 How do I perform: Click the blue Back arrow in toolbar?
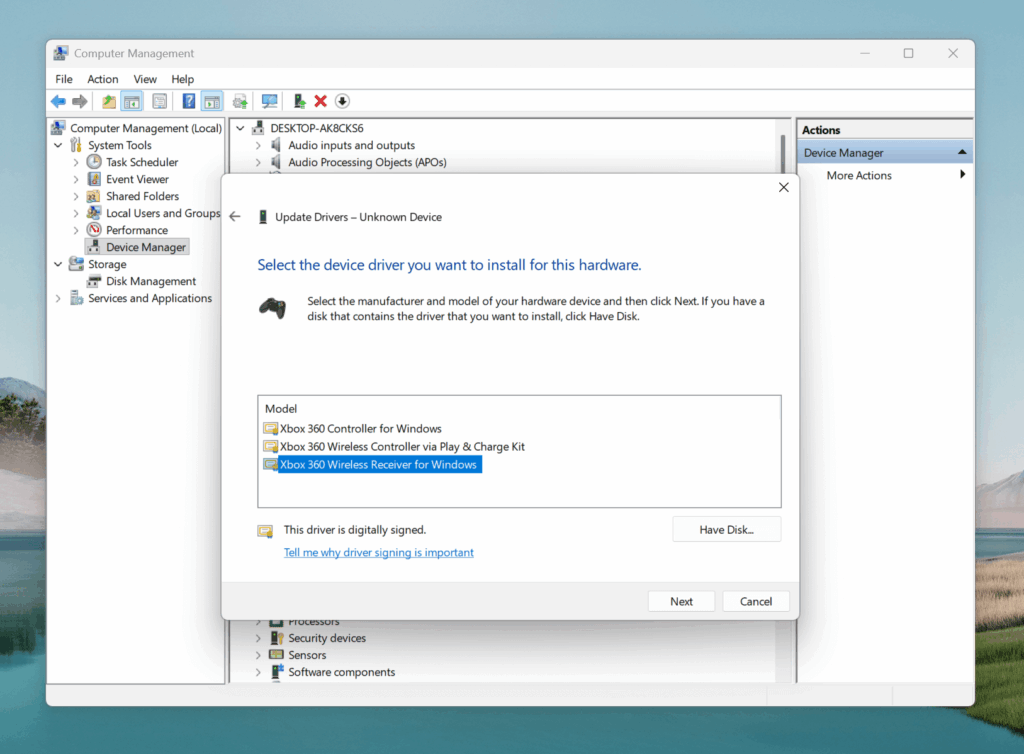[58, 101]
